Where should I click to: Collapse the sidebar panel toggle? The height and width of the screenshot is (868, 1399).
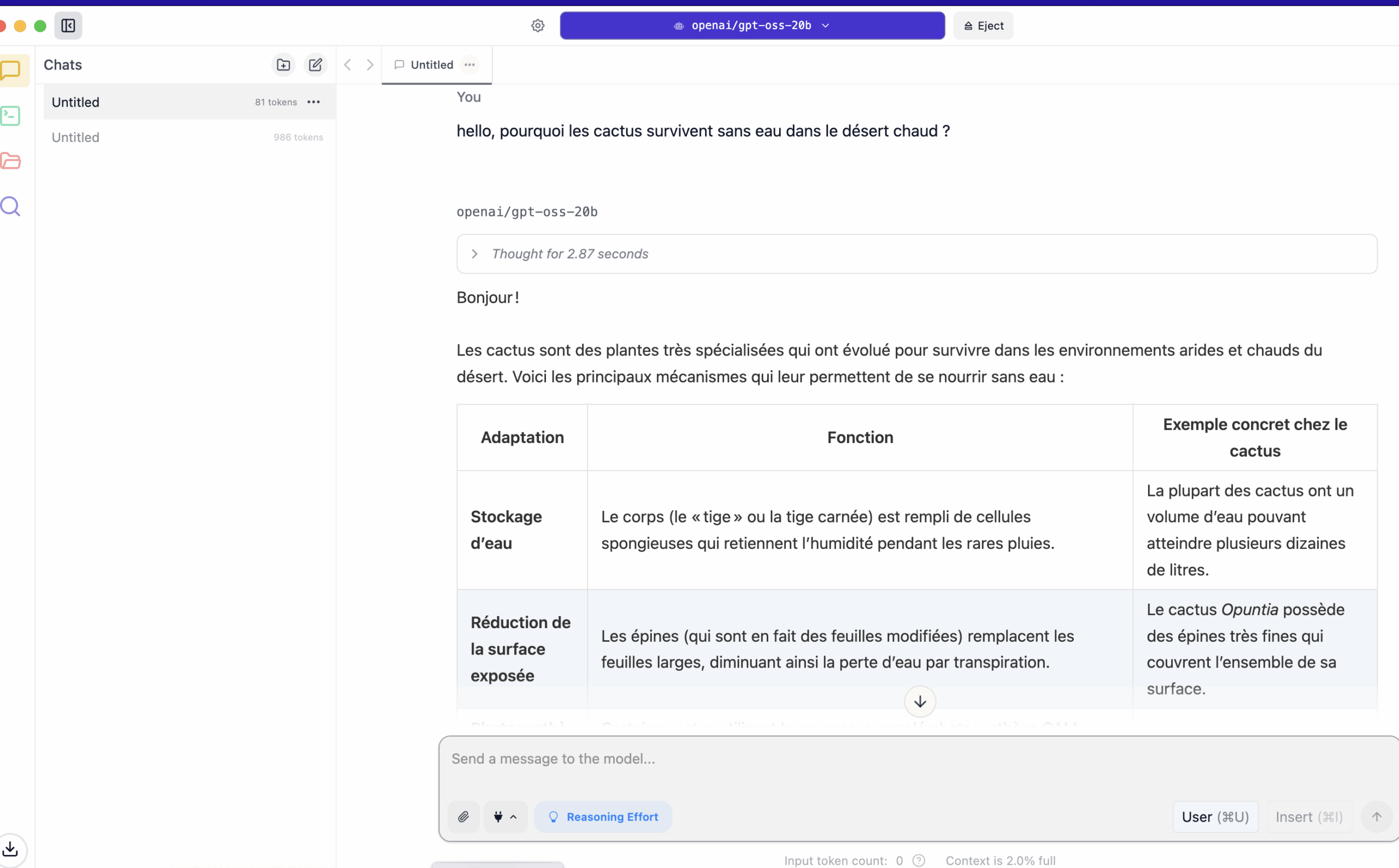pos(68,26)
